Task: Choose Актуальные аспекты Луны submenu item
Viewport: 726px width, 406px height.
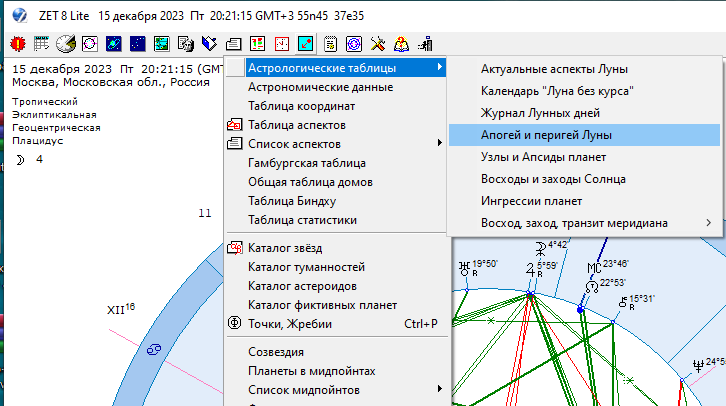Action: tap(584, 69)
